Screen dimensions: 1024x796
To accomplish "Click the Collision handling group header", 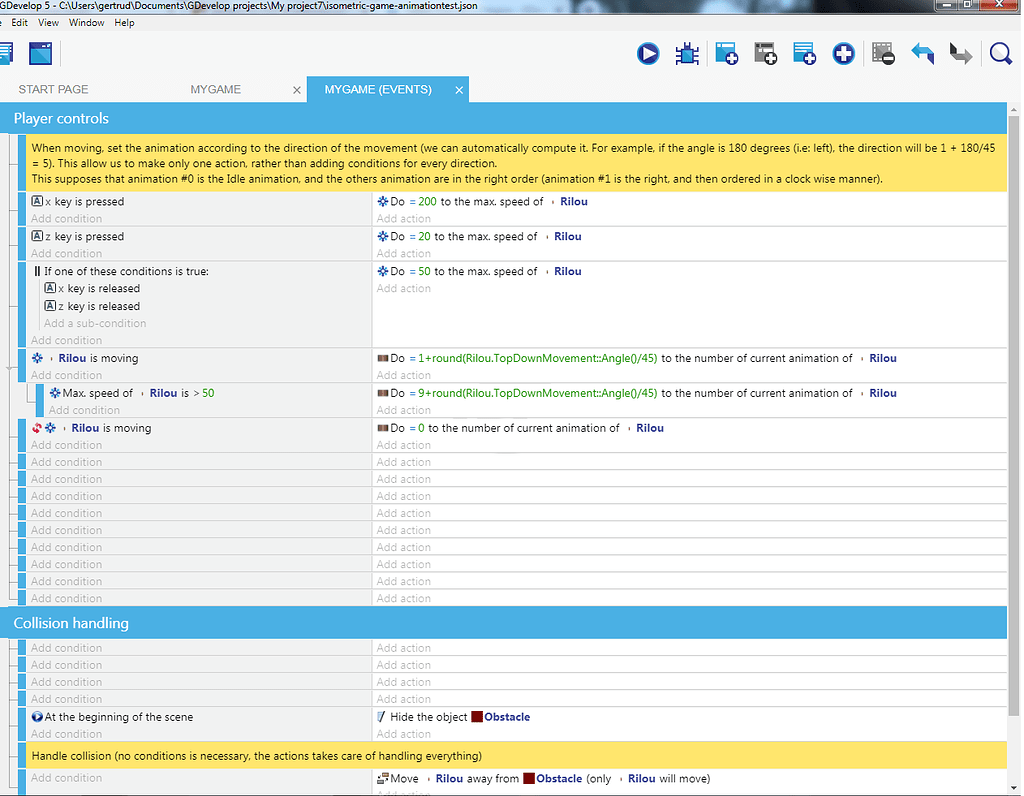I will coord(71,623).
